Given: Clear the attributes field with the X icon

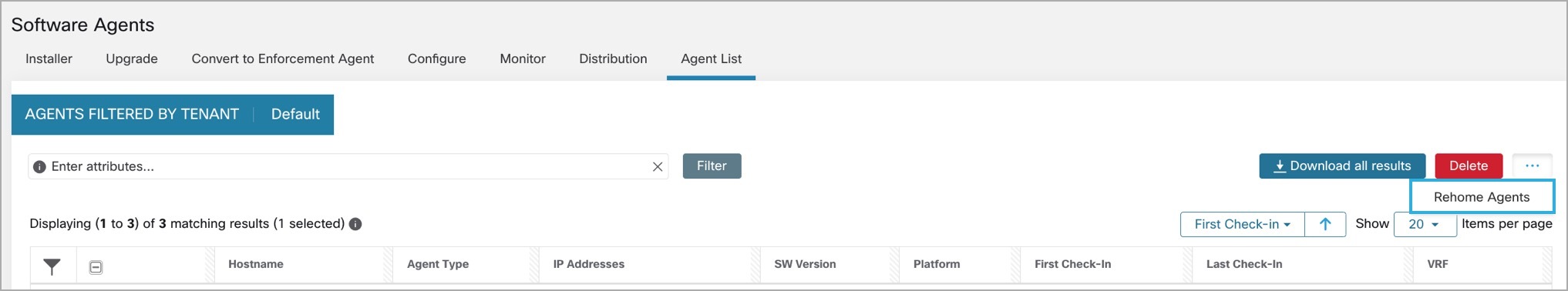Looking at the screenshot, I should click(658, 166).
